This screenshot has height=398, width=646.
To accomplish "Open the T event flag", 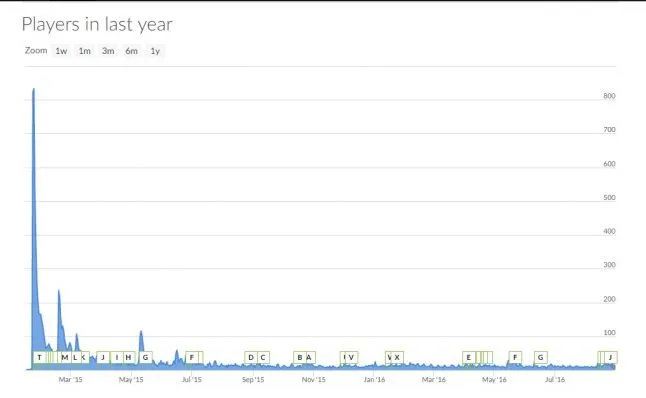I will tap(40, 357).
